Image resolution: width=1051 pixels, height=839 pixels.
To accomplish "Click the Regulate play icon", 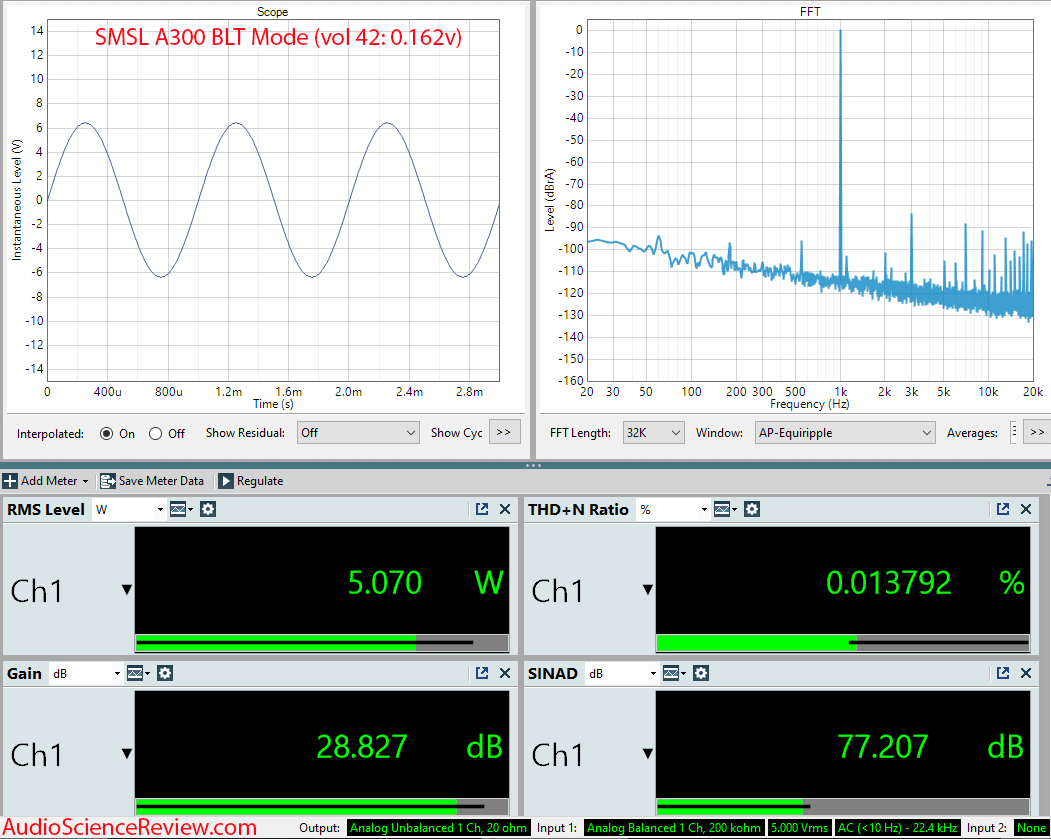I will 226,481.
